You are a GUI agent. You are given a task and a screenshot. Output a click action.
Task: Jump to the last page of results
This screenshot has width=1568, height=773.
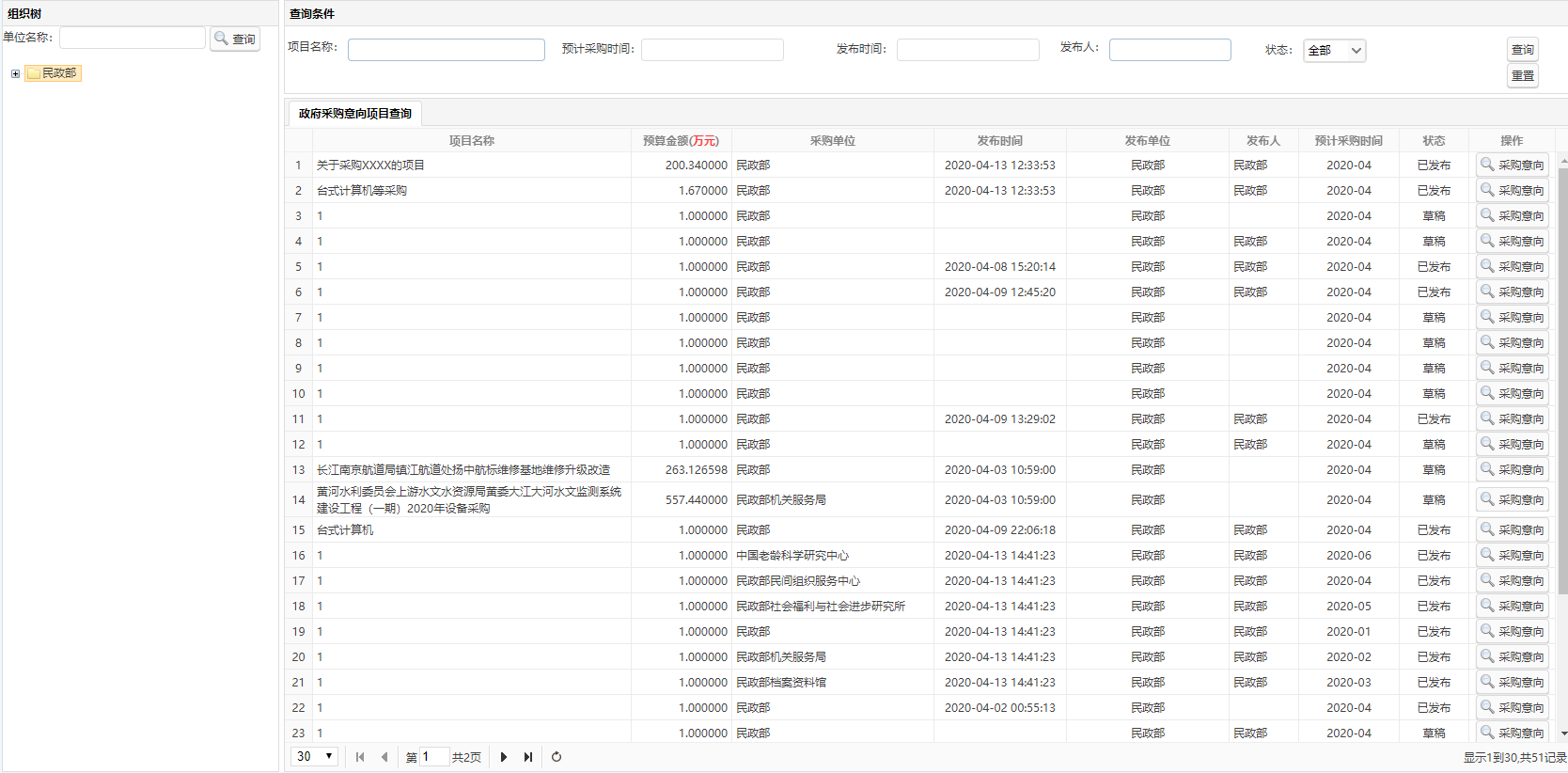[x=528, y=757]
